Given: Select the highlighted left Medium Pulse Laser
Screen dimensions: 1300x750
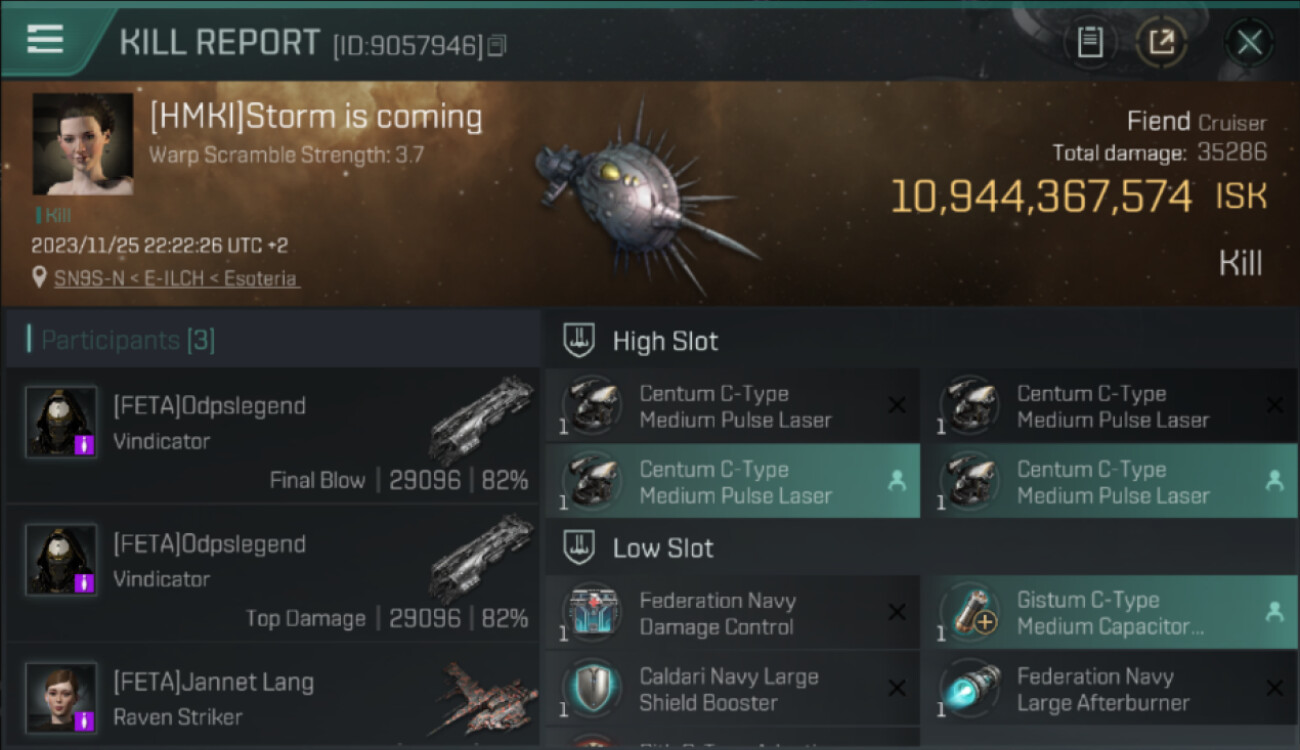Looking at the screenshot, I should [732, 482].
